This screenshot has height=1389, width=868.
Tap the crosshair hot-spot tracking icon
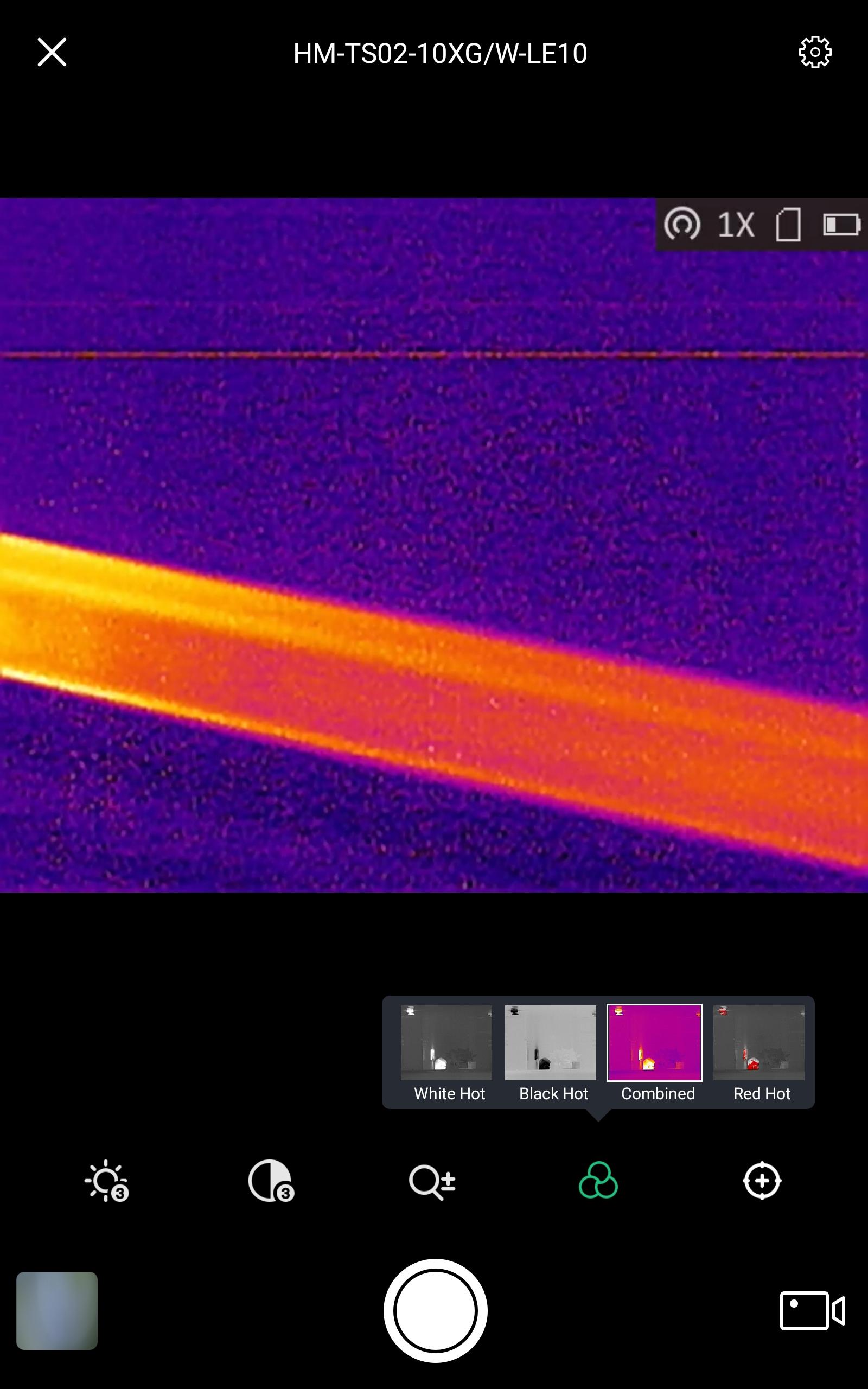pos(762,1181)
